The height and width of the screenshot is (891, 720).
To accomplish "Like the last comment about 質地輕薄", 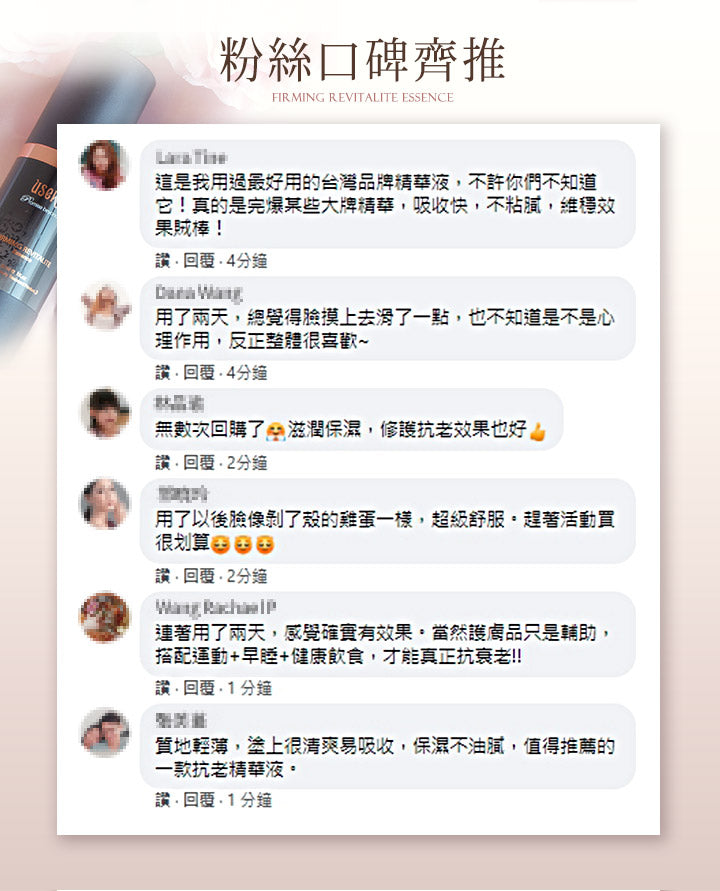I will (163, 800).
